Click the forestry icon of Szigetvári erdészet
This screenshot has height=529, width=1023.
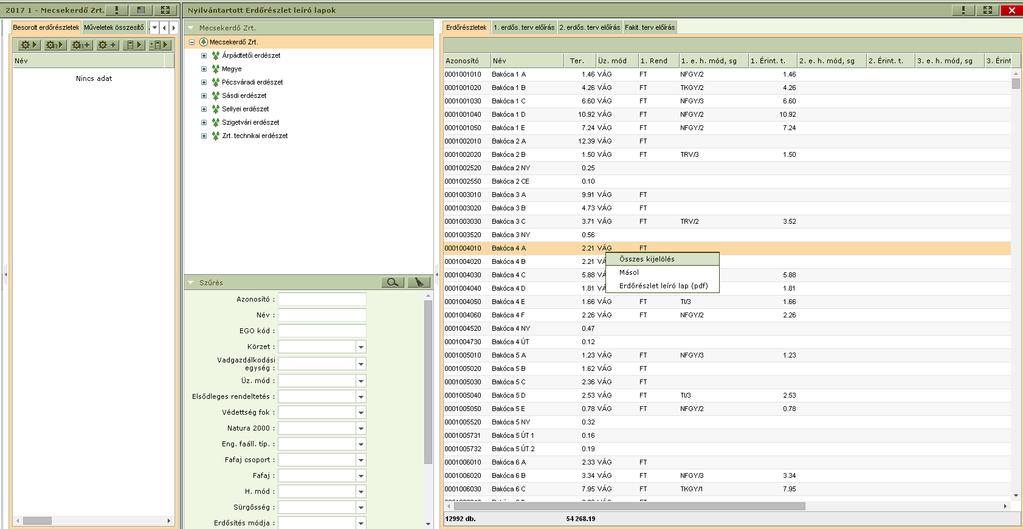pos(215,122)
